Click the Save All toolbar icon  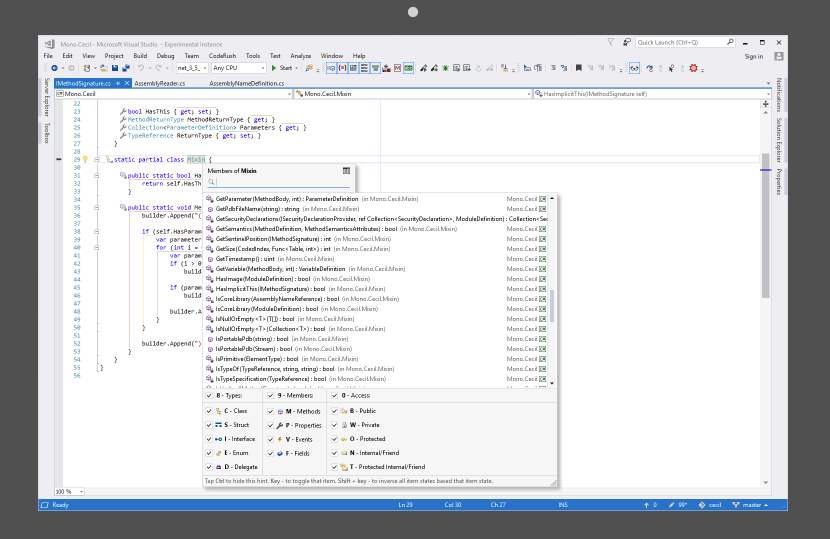(126, 68)
